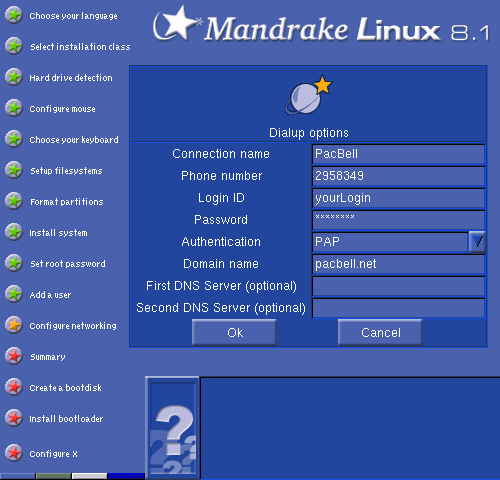Confirm dialup options with Ok
This screenshot has width=500, height=480.
234,332
